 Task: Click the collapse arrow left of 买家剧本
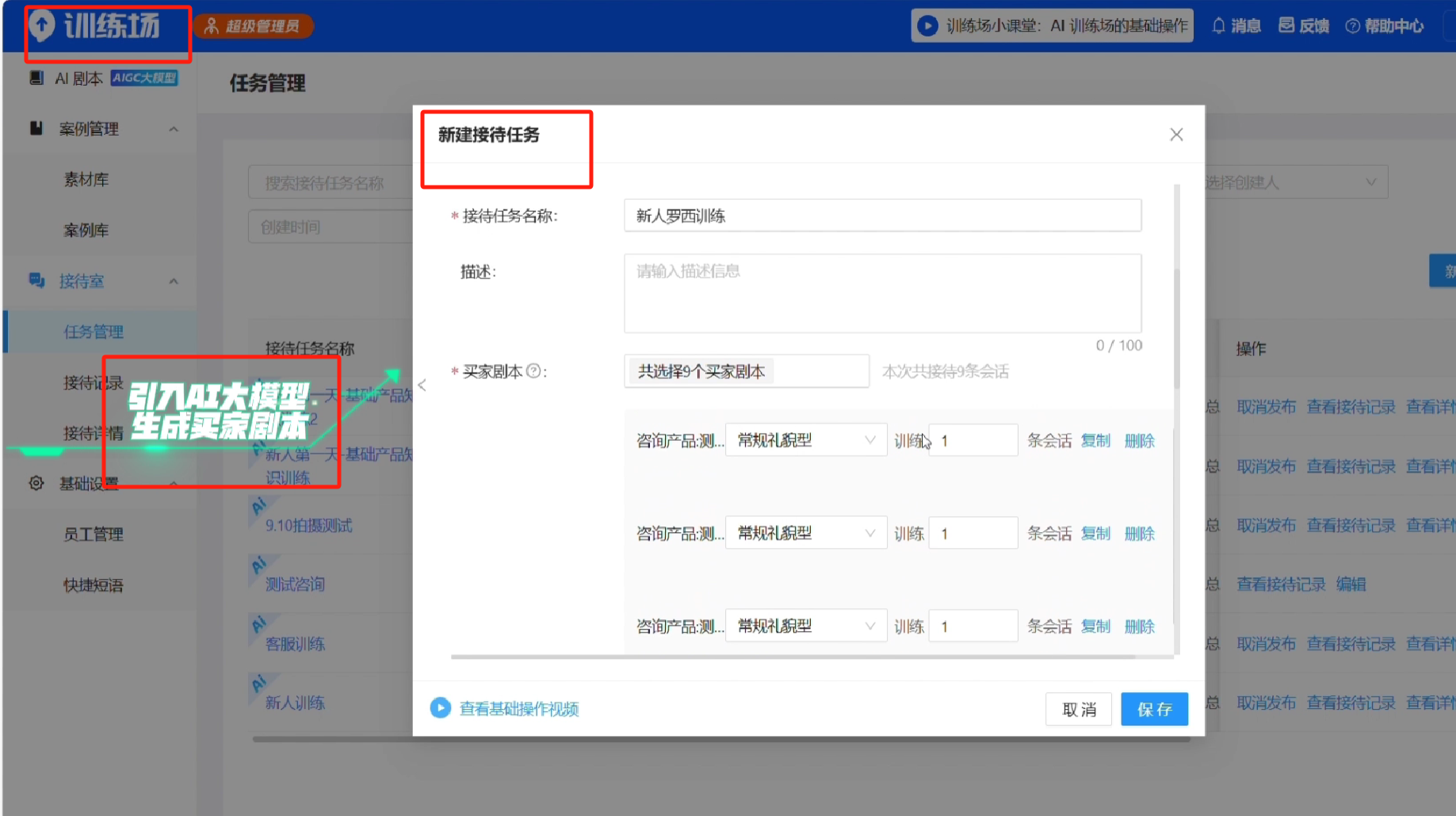point(422,385)
